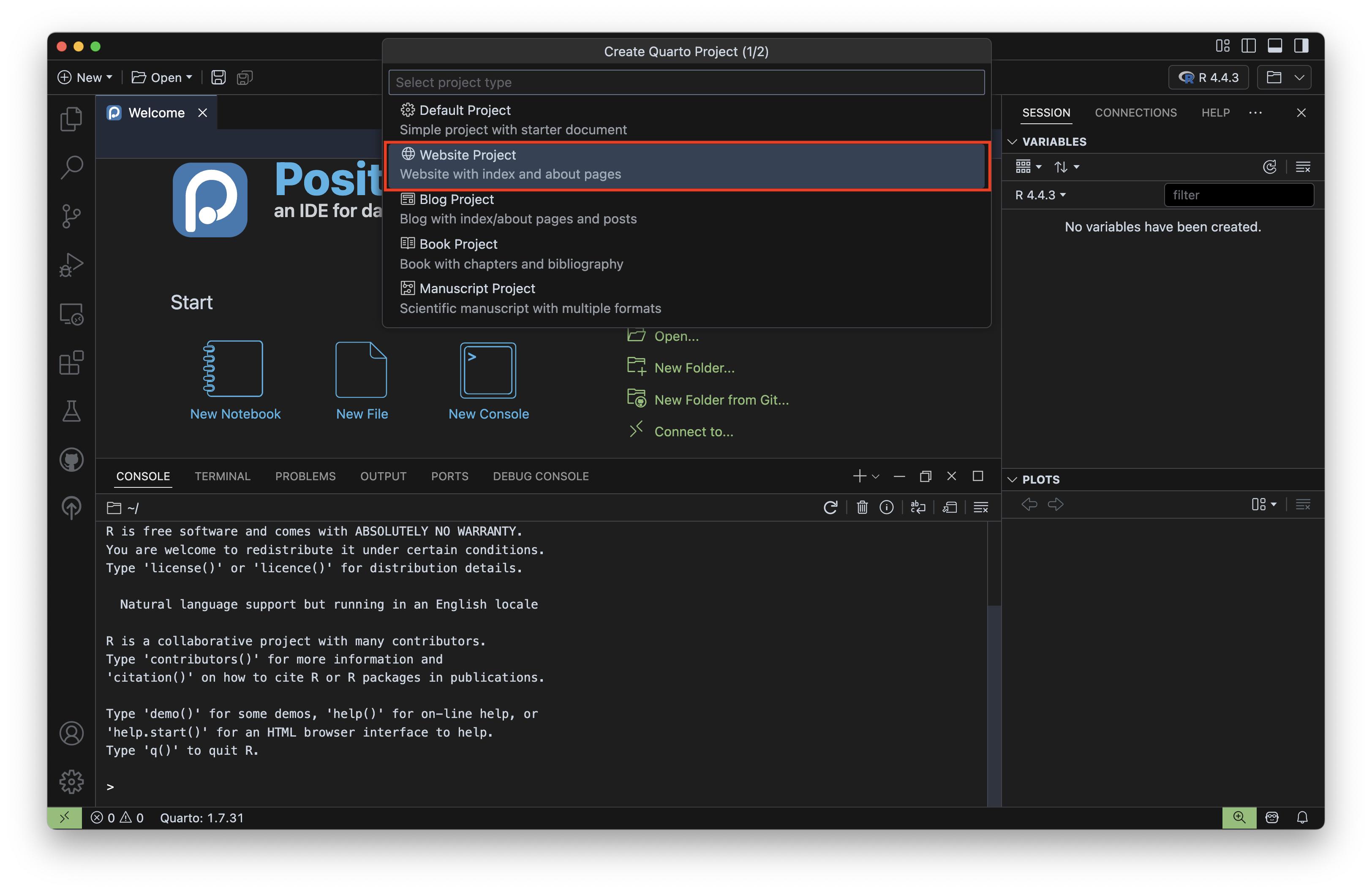The image size is (1372, 892).
Task: Open the Customize Layout button
Action: click(1223, 46)
